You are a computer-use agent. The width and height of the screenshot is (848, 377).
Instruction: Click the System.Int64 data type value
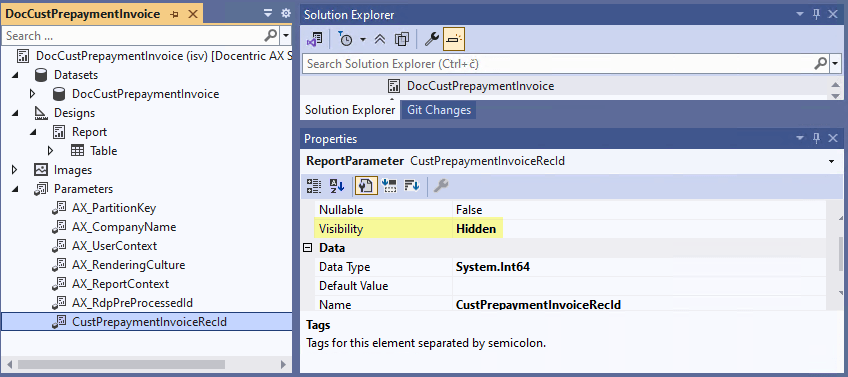tap(493, 267)
